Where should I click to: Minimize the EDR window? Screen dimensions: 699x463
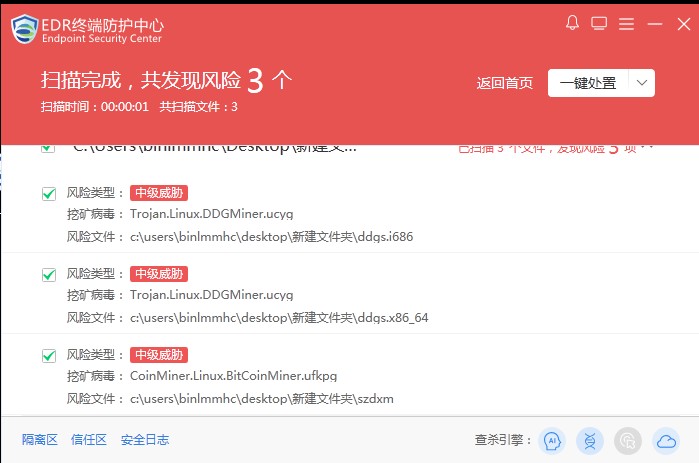pos(654,24)
